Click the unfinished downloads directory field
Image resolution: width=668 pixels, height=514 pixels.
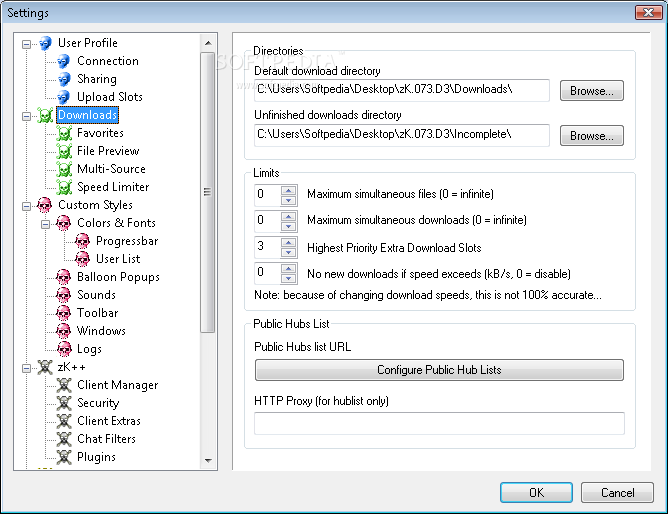(x=402, y=135)
